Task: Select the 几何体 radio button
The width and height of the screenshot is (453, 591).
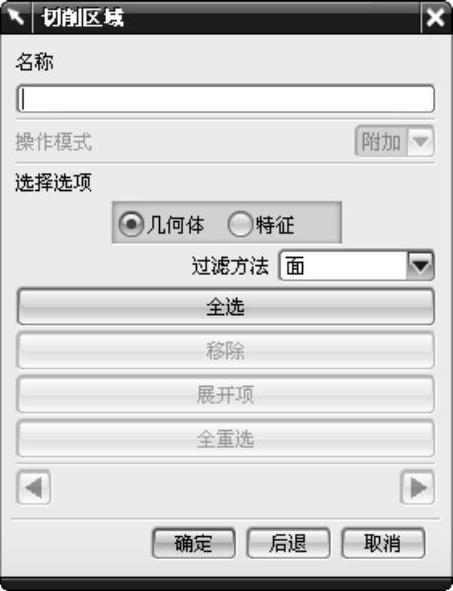Action: click(130, 224)
